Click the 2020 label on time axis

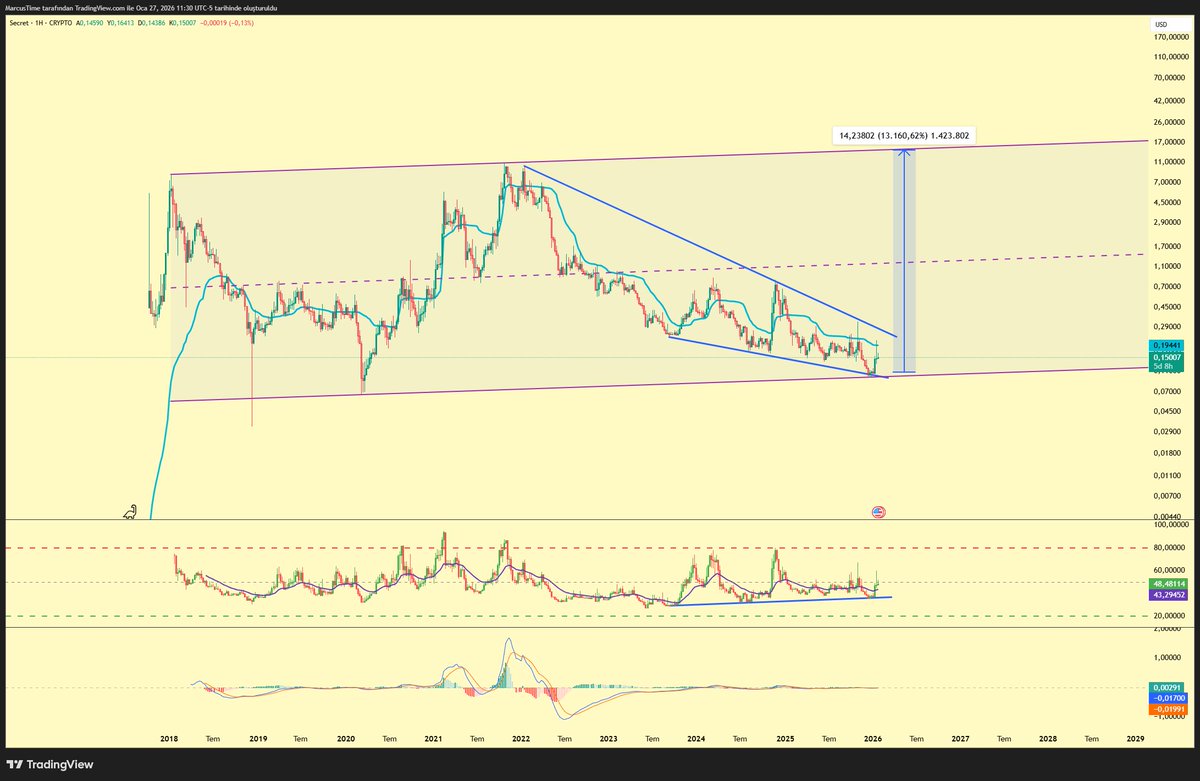tap(346, 738)
